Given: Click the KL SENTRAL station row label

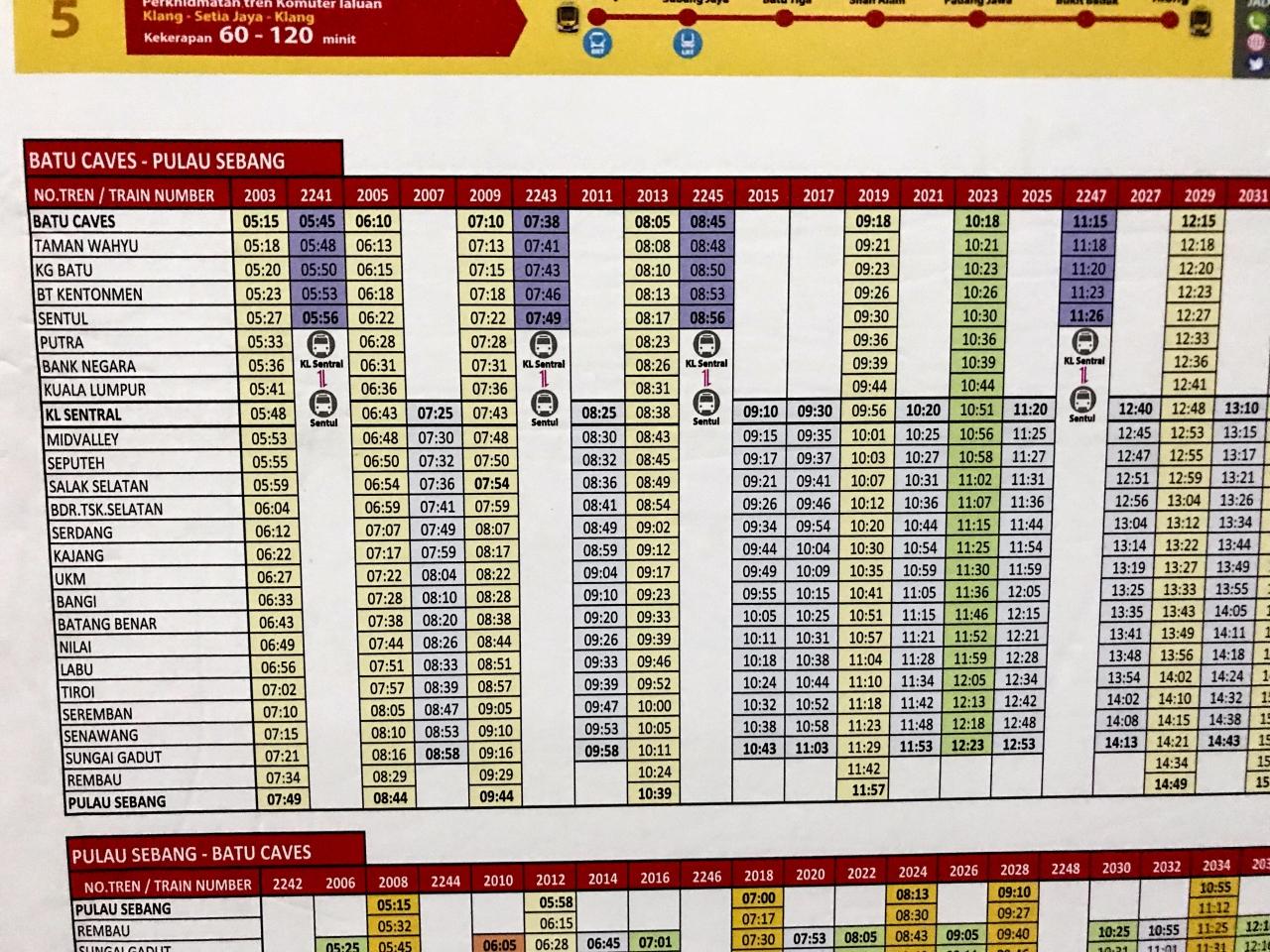Looking at the screenshot, I should click(x=84, y=415).
